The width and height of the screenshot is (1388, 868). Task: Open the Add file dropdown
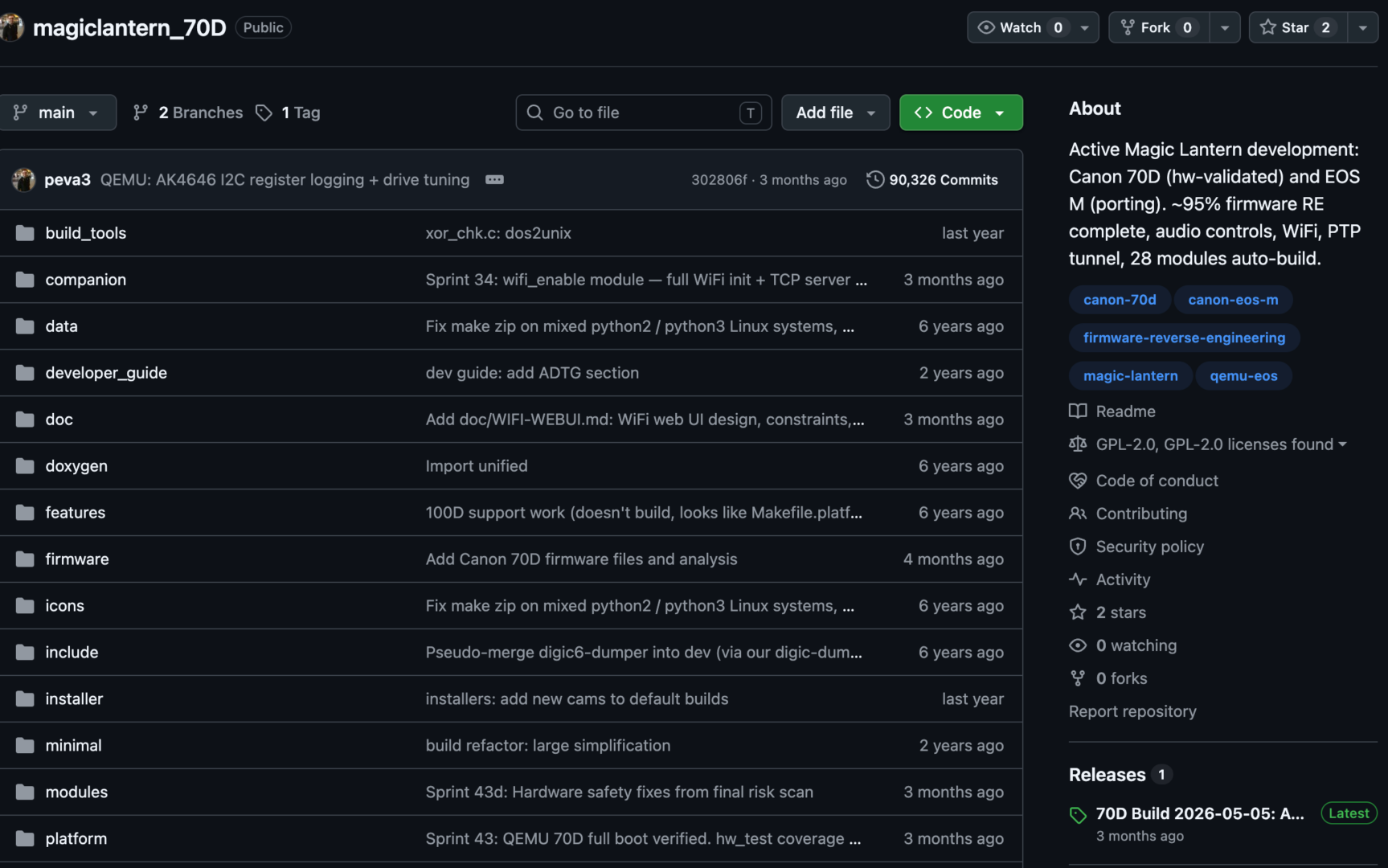coord(835,113)
